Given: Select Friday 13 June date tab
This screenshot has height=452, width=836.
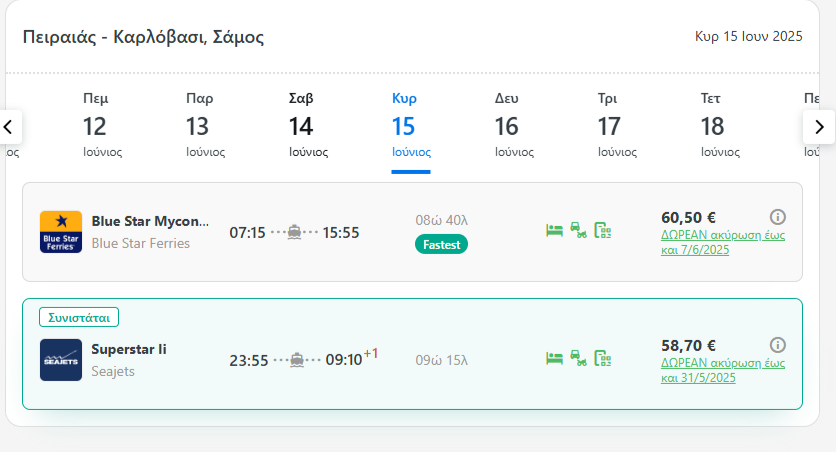Looking at the screenshot, I should [199, 126].
